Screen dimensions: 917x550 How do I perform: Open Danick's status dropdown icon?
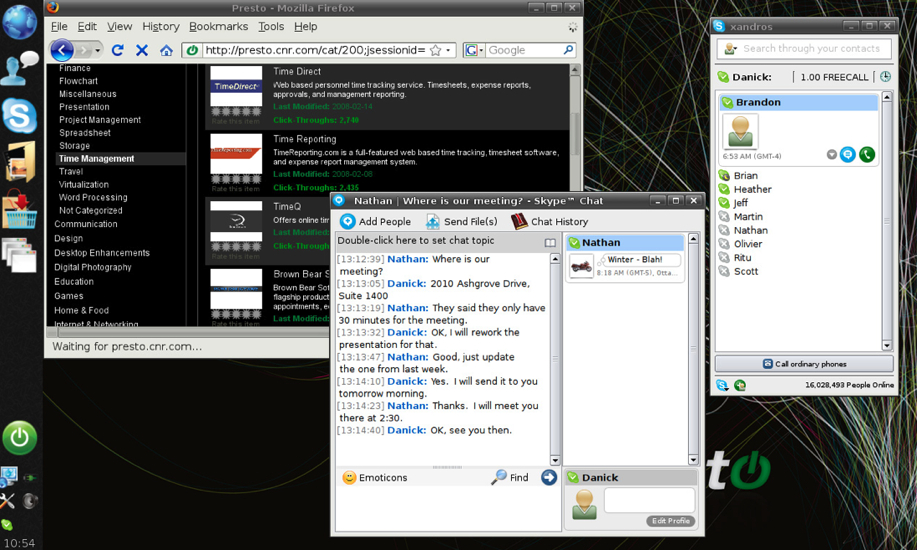pos(723,77)
